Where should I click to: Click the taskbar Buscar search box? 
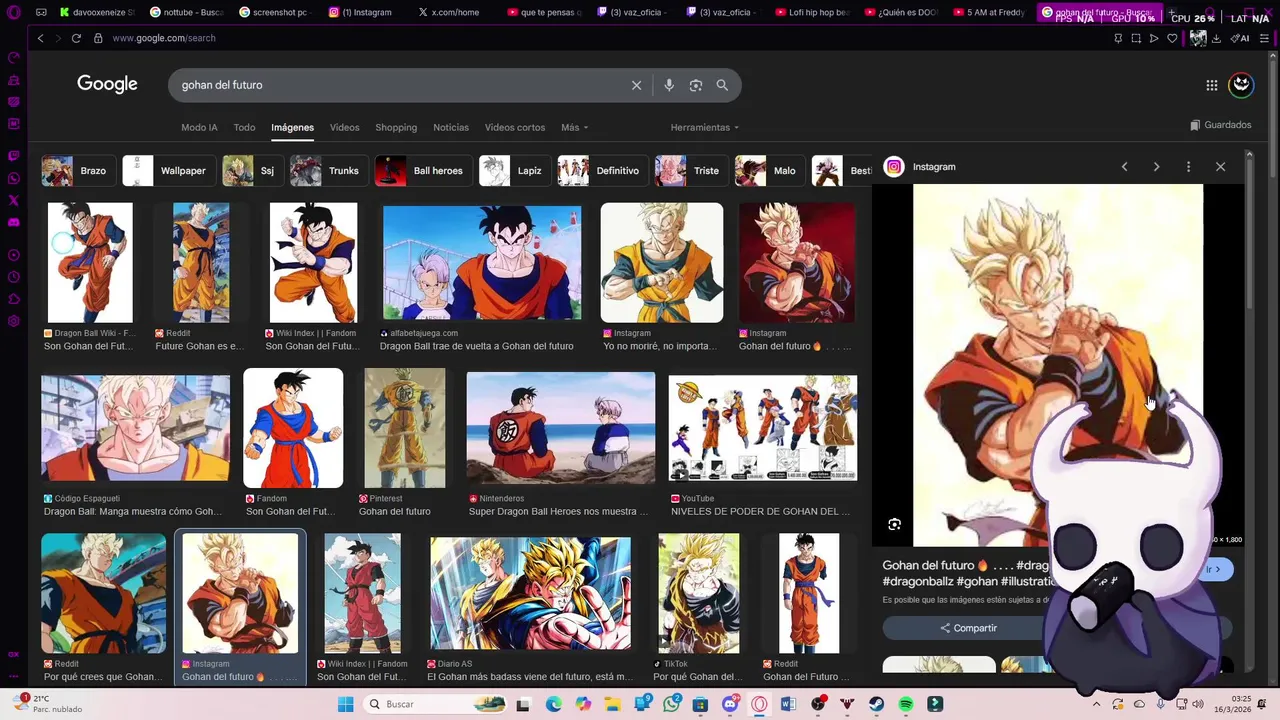pyautogui.click(x=436, y=704)
